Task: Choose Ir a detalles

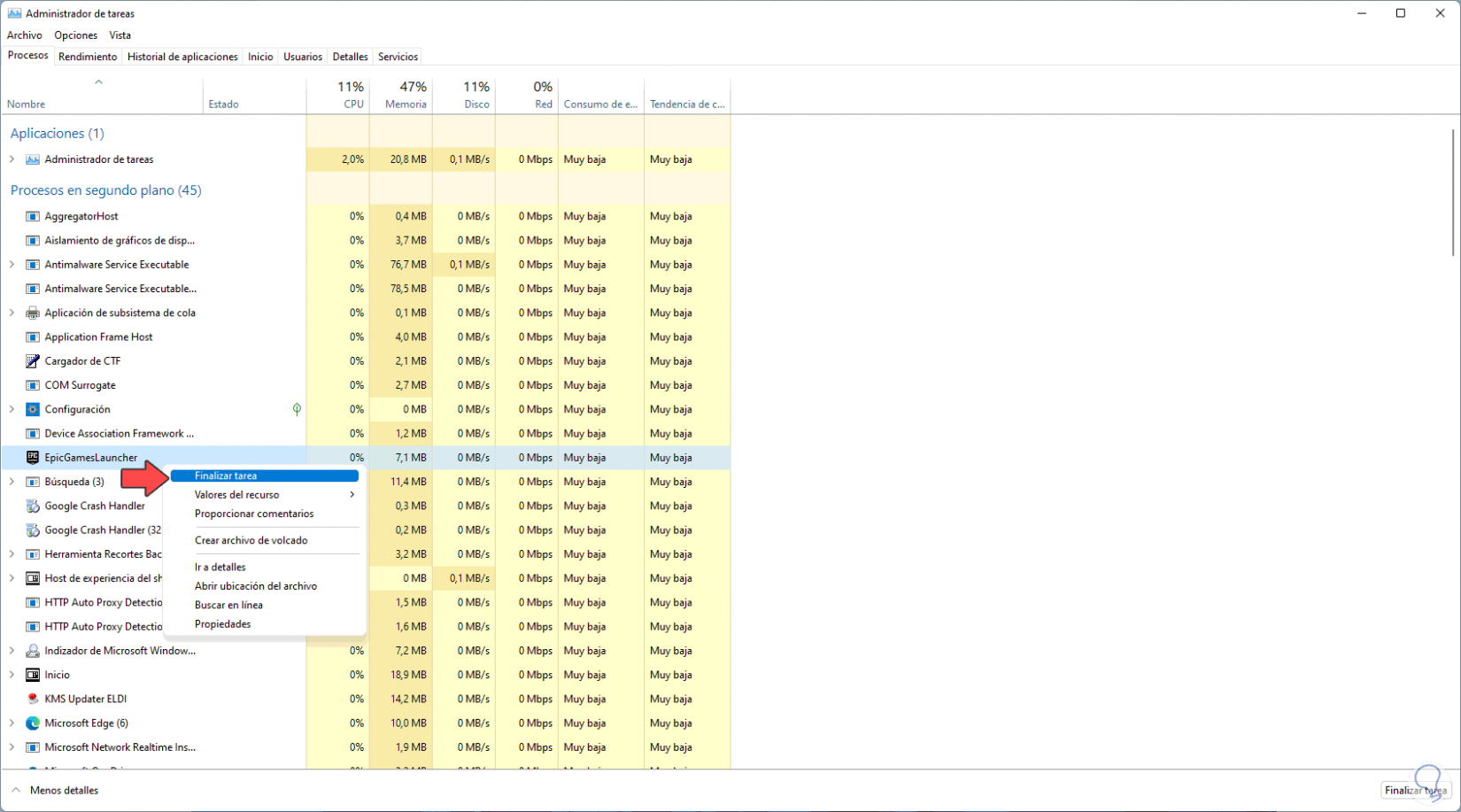Action: tap(265, 567)
